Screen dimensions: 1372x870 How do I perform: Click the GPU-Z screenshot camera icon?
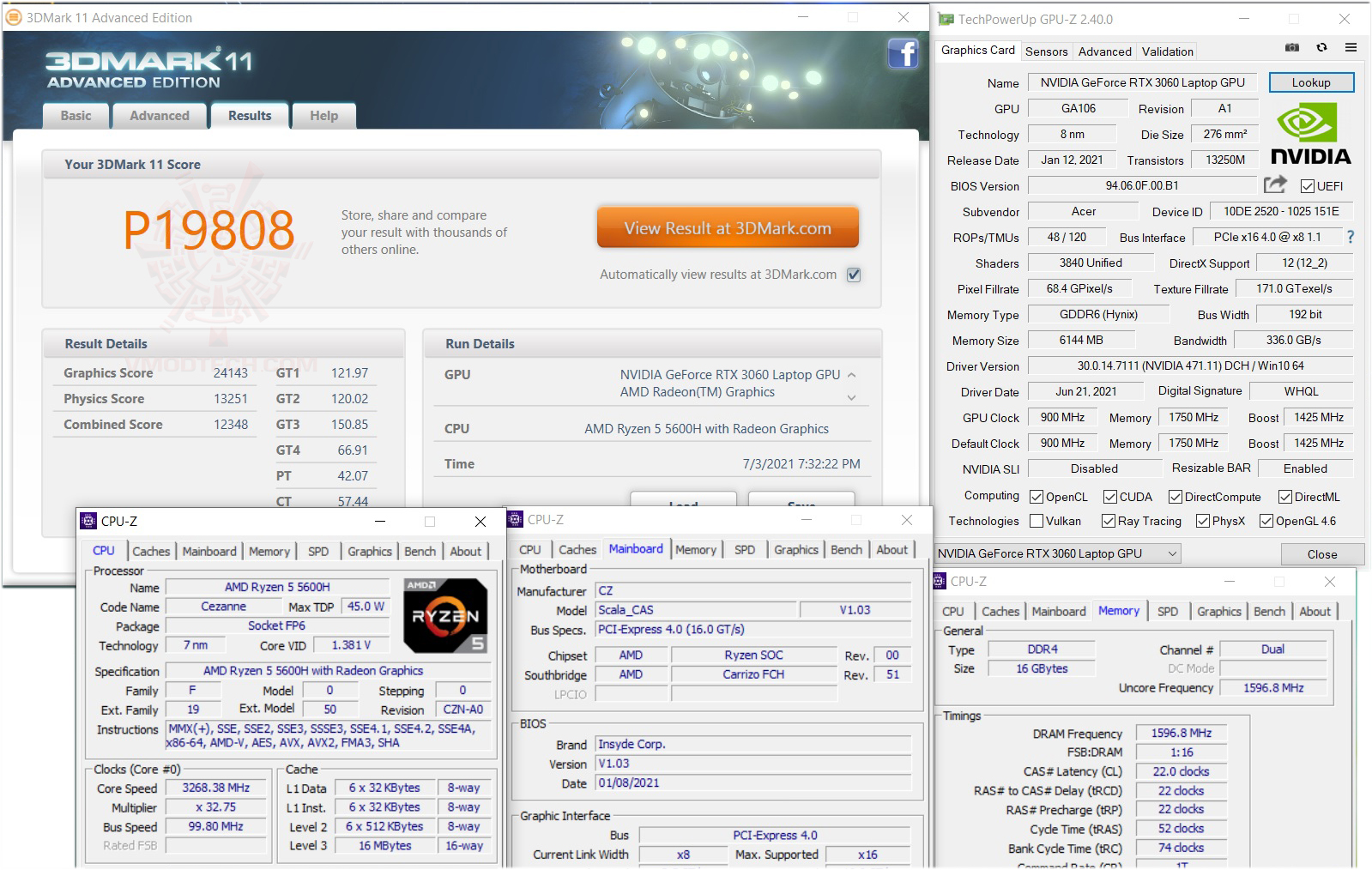(x=1292, y=48)
